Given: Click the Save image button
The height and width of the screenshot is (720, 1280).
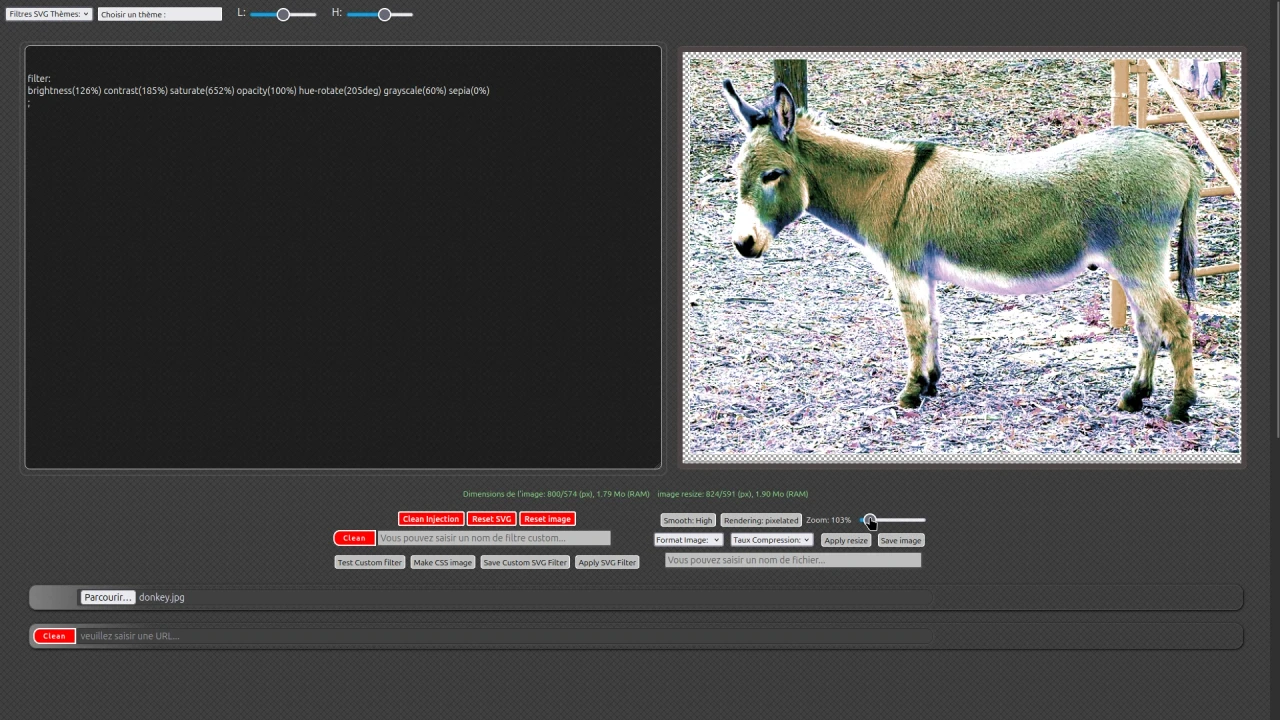Looking at the screenshot, I should [x=899, y=540].
